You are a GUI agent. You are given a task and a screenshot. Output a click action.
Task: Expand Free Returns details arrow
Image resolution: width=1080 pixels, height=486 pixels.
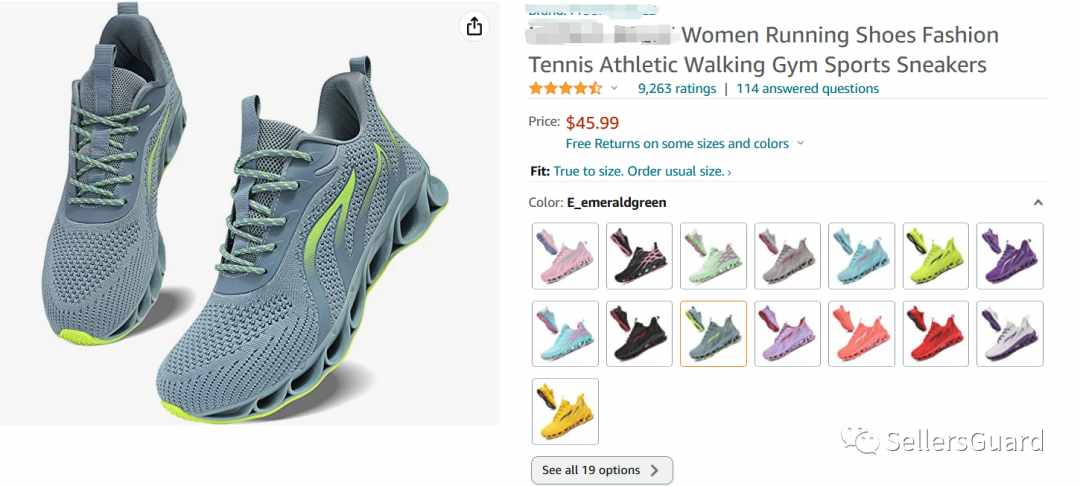pyautogui.click(x=800, y=144)
